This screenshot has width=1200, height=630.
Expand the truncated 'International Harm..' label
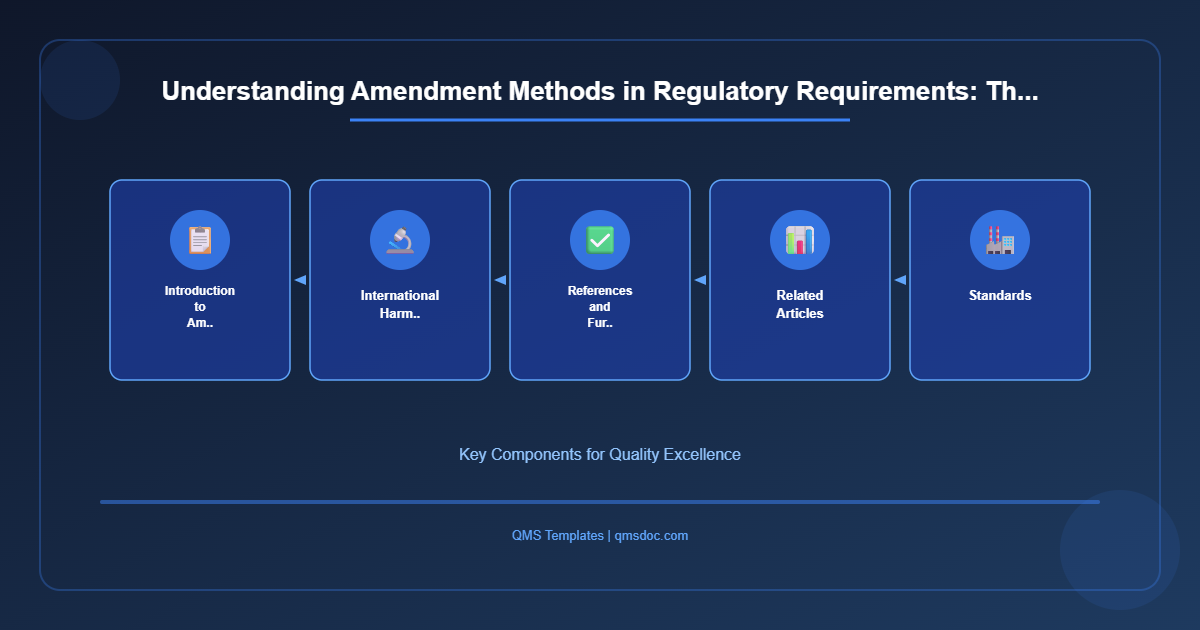pyautogui.click(x=400, y=303)
